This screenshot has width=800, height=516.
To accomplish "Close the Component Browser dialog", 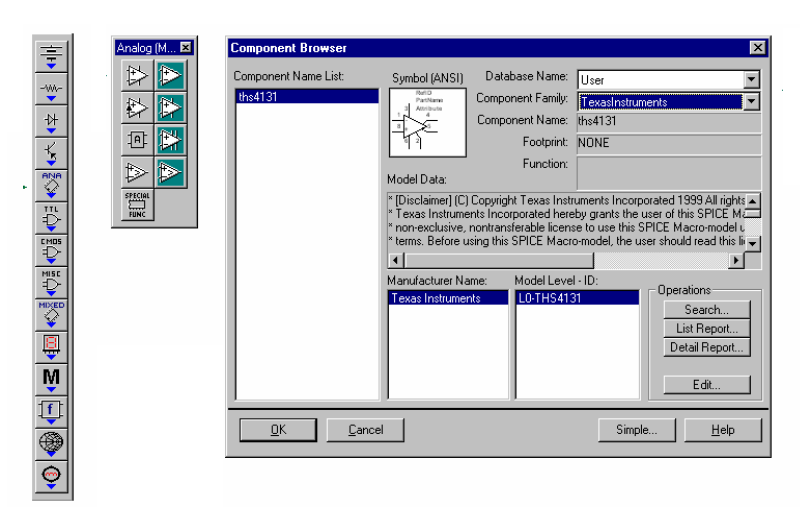I will [x=758, y=47].
